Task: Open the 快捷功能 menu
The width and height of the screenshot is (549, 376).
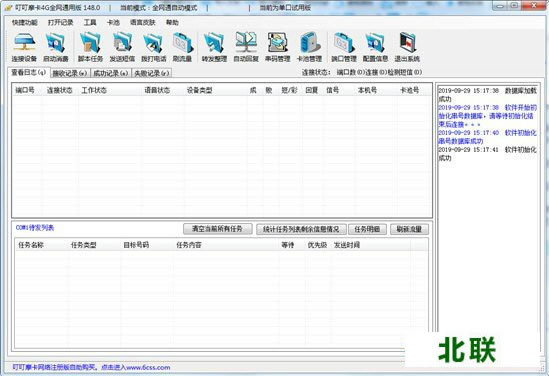Action: point(25,22)
